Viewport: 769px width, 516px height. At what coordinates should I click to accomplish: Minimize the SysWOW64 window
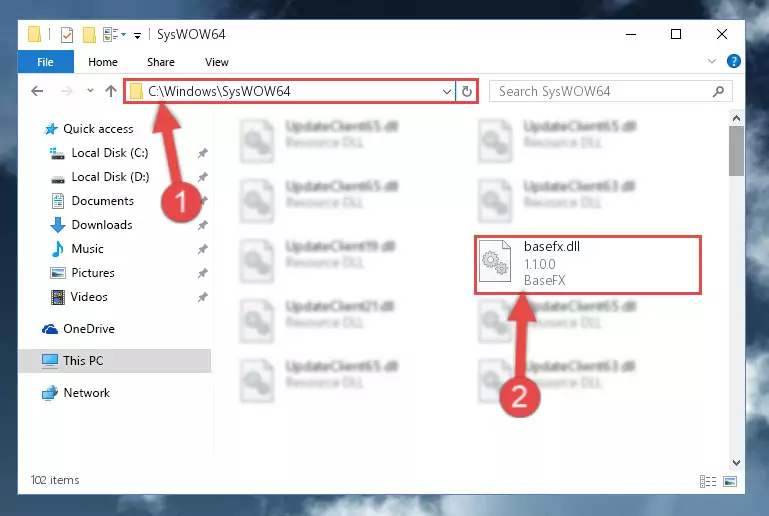tap(631, 34)
